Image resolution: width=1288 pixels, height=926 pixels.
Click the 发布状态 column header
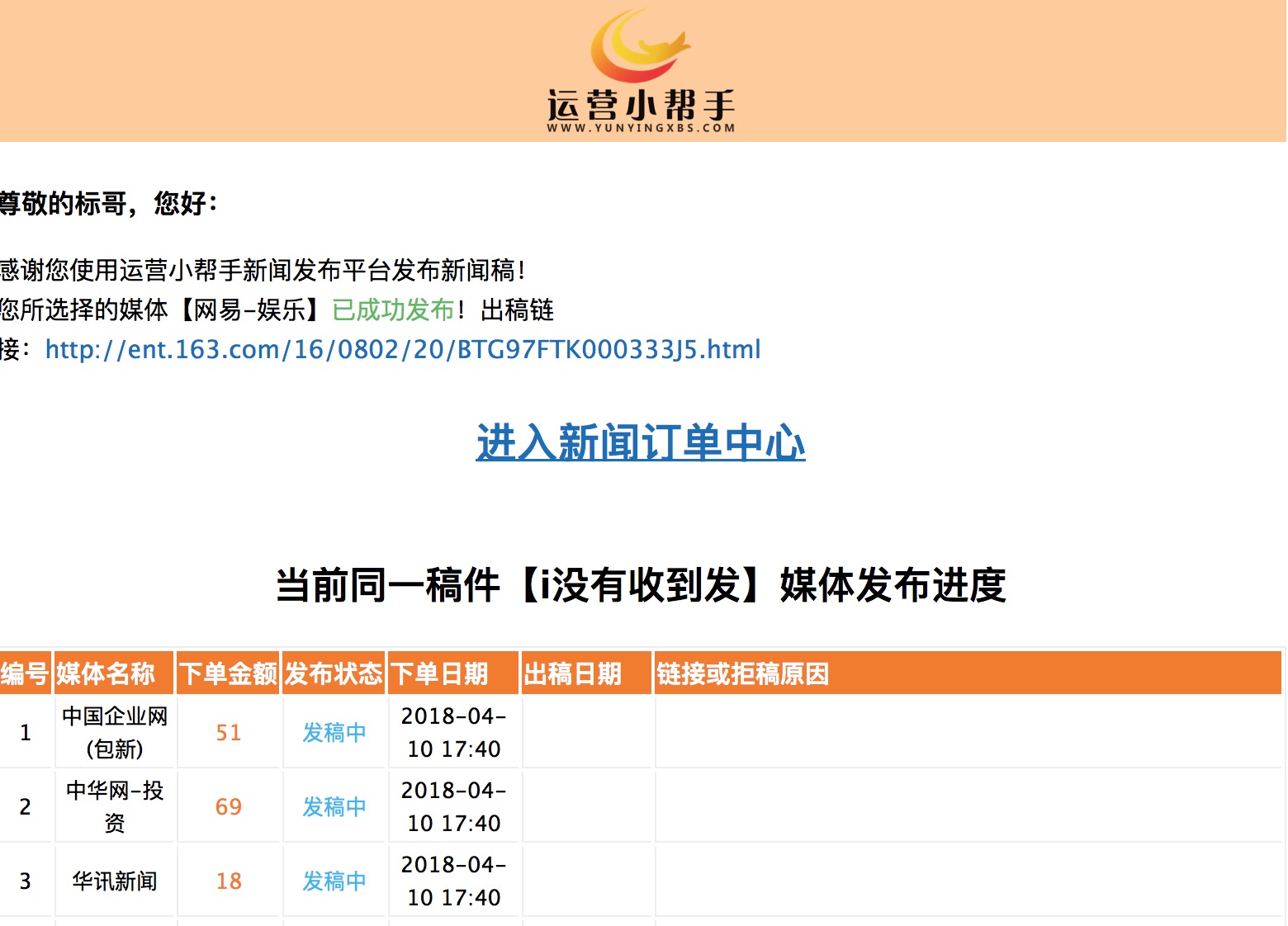pos(333,674)
